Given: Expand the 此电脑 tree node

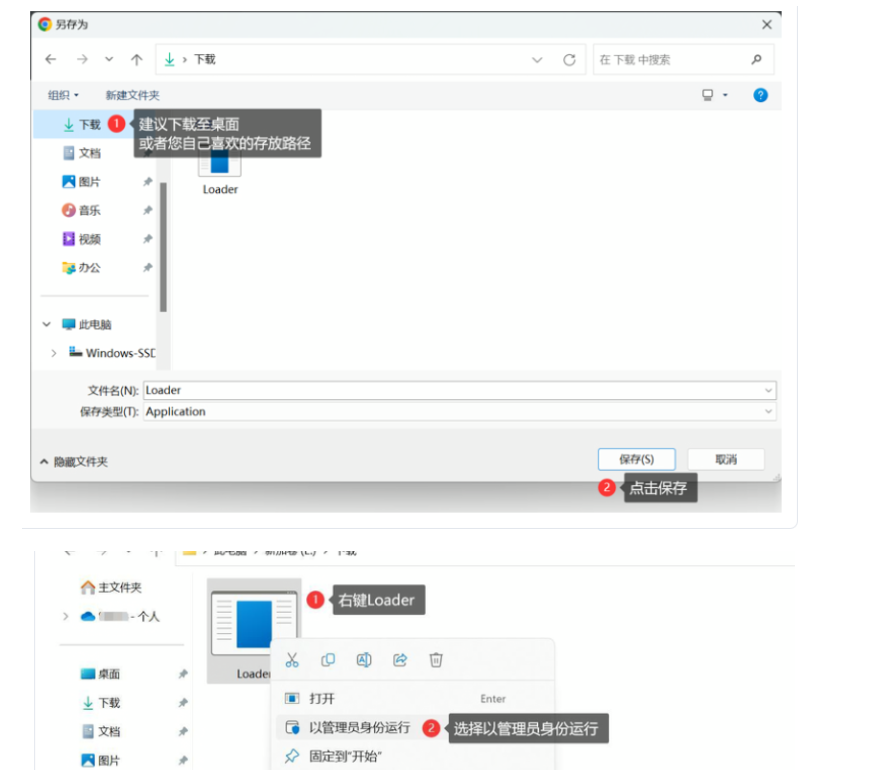Looking at the screenshot, I should (x=47, y=325).
